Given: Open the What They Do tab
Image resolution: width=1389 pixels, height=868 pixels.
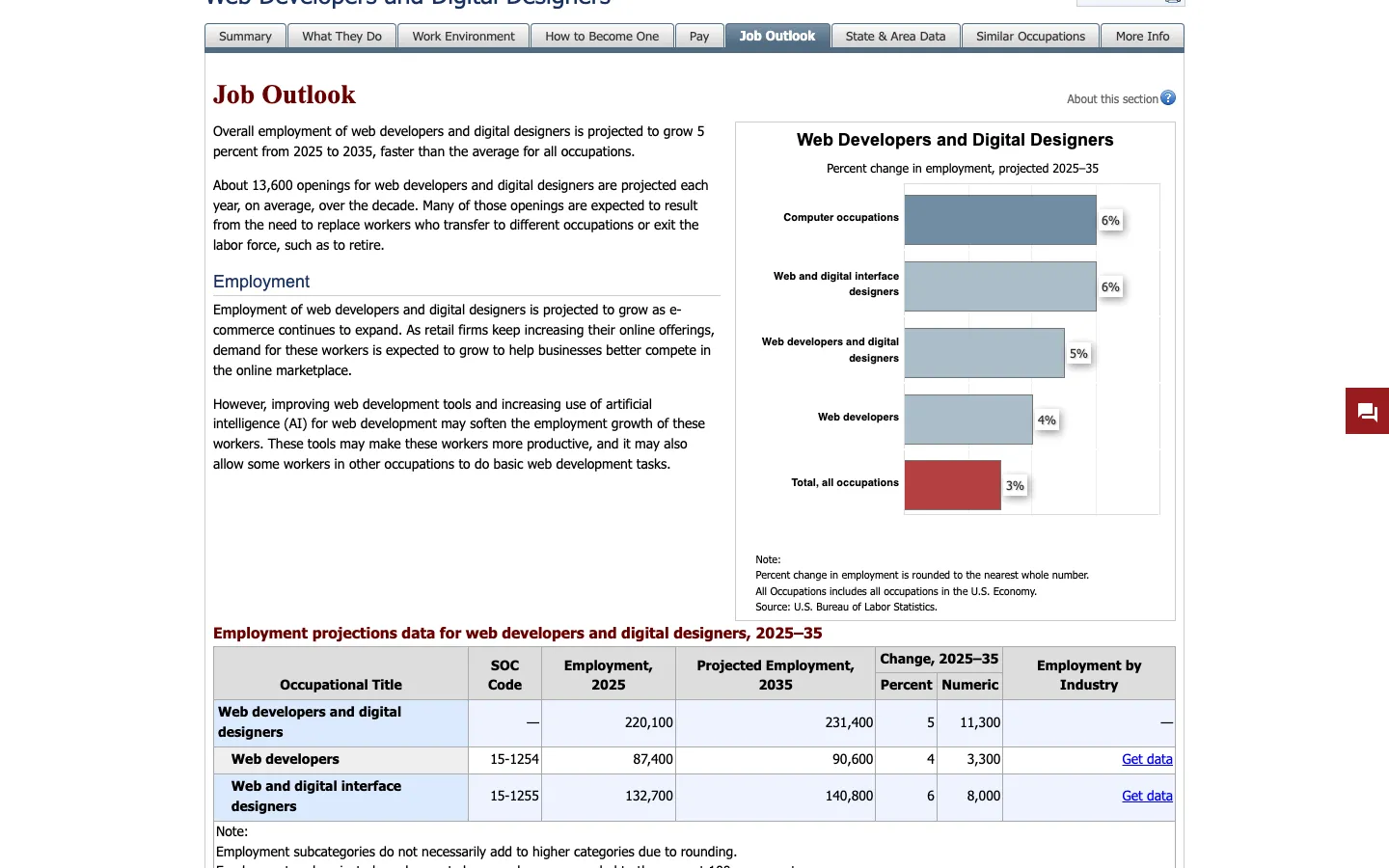Looking at the screenshot, I should tap(341, 37).
